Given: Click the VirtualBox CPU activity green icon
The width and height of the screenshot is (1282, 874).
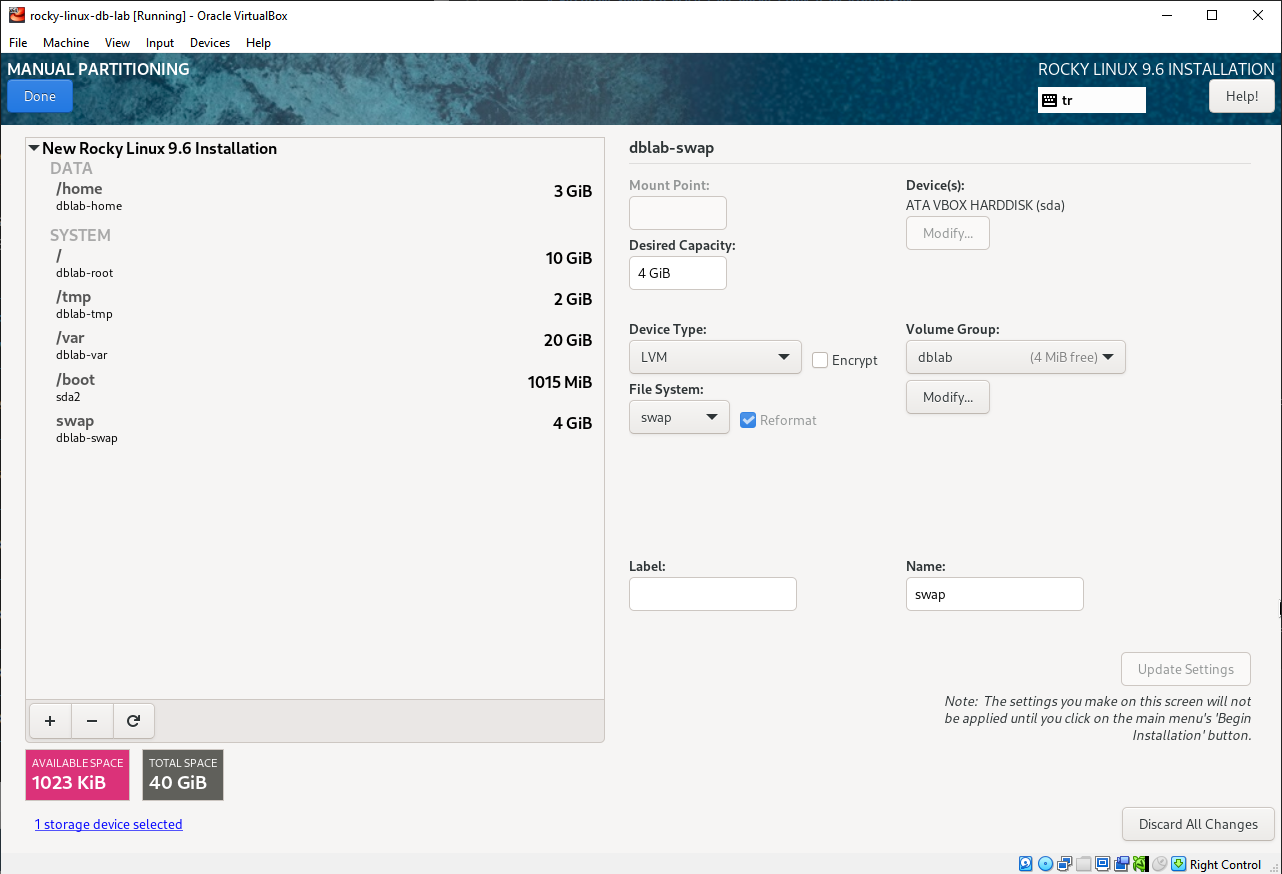Looking at the screenshot, I should click(1140, 864).
